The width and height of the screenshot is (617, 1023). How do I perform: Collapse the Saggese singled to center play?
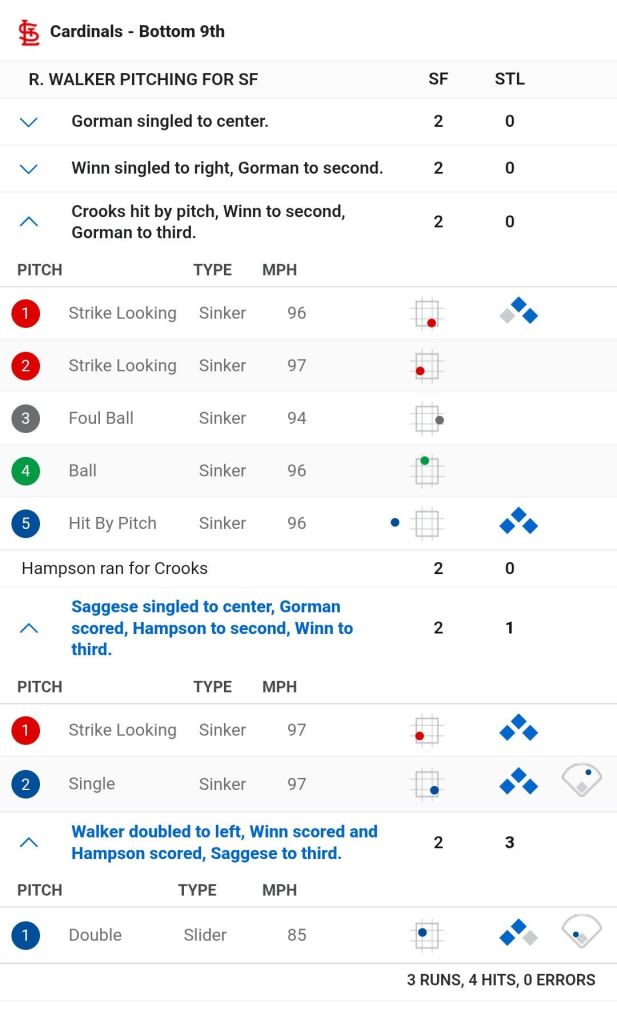point(29,628)
